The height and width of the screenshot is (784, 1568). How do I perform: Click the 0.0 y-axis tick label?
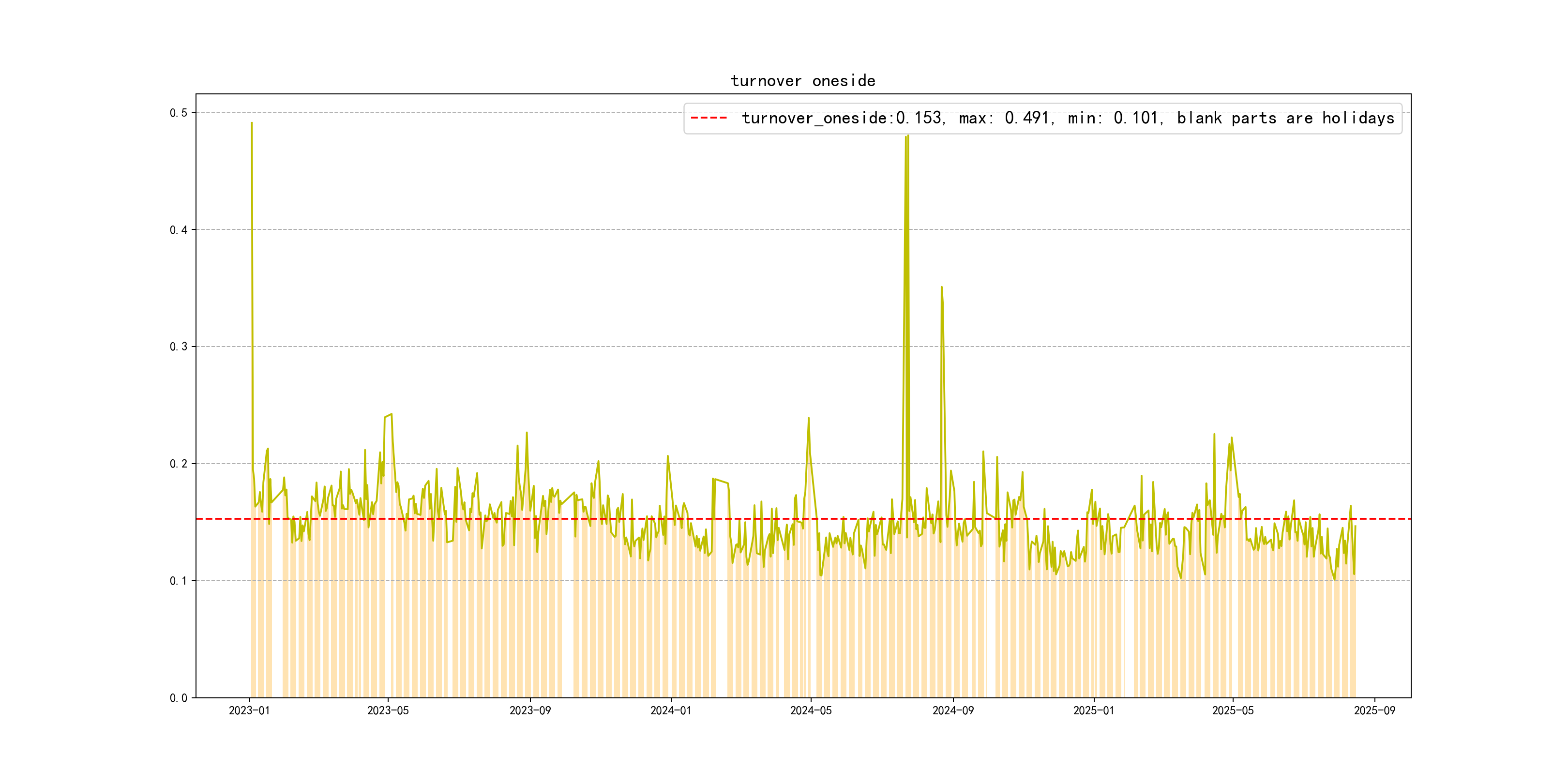tap(179, 698)
